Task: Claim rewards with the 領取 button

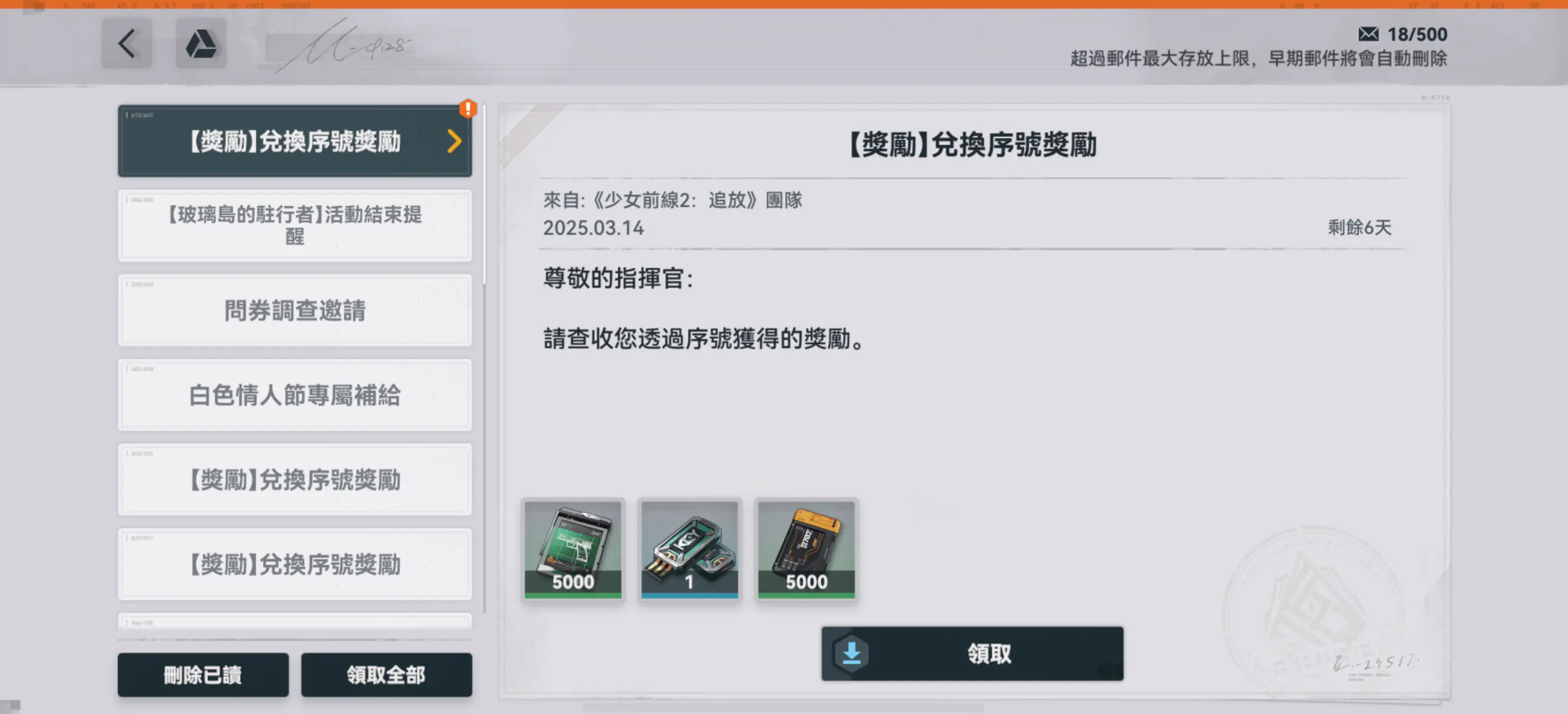Action: [972, 654]
